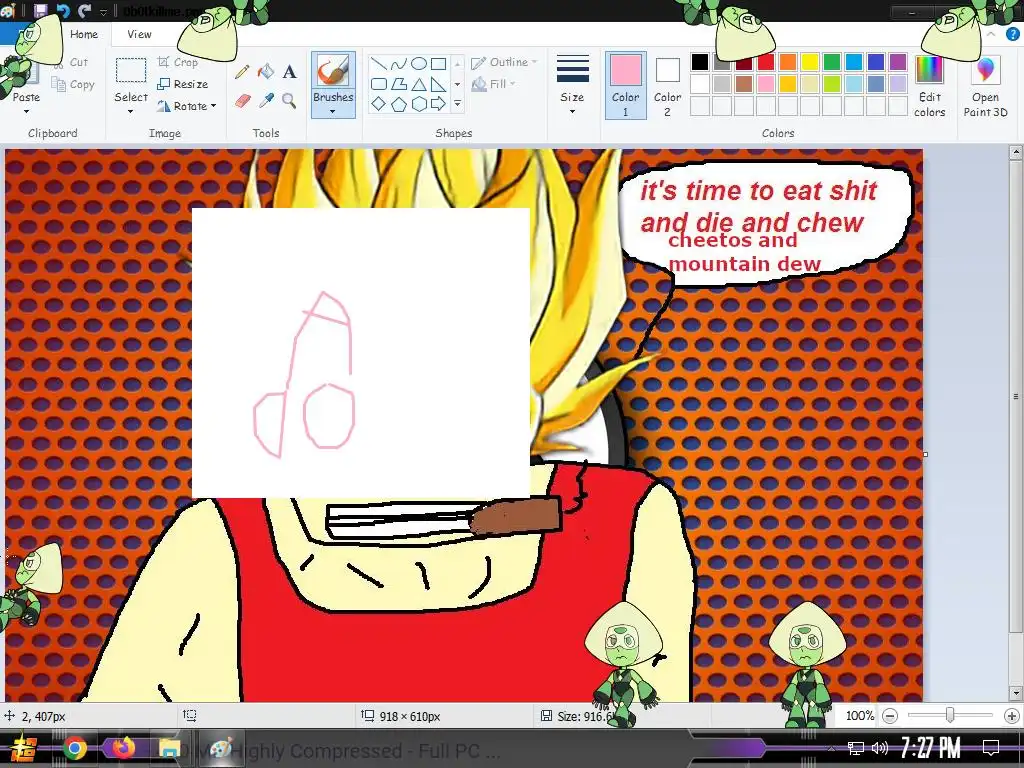Zoom in with the plus button

pos(1011,716)
